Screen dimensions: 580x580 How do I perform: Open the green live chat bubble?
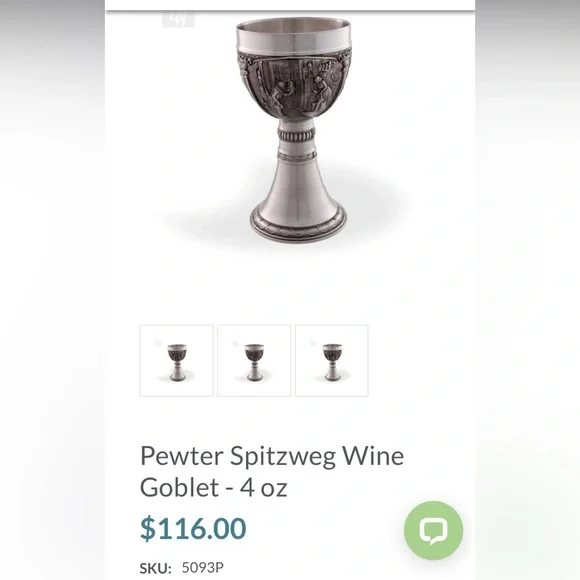[x=433, y=530]
